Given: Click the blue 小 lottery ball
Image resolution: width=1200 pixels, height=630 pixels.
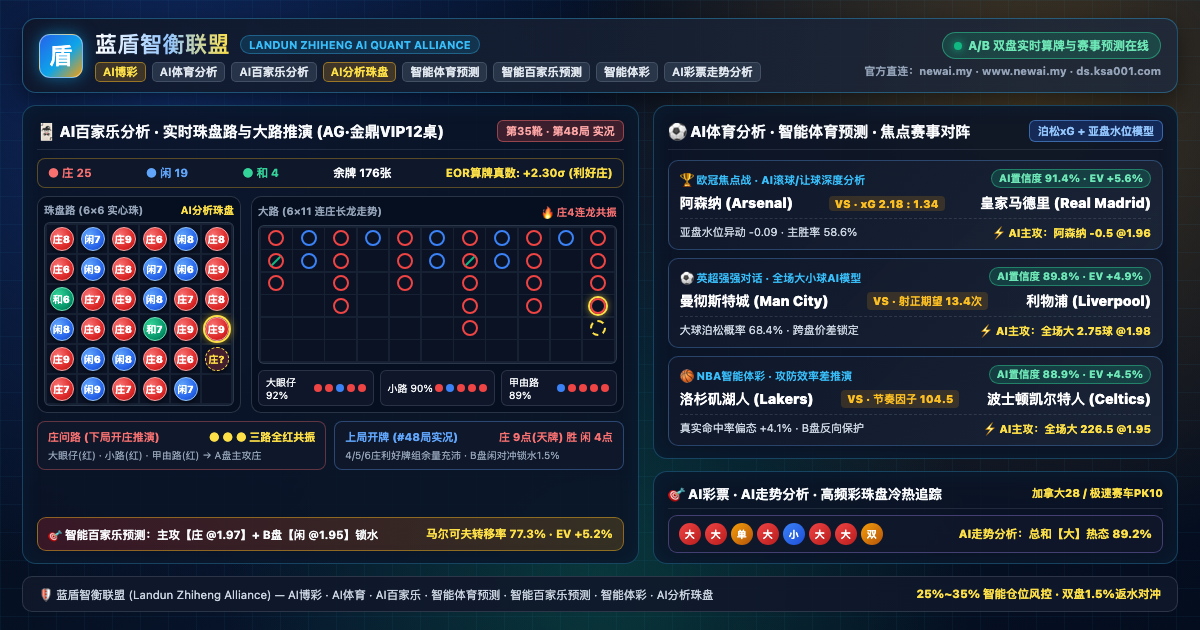Looking at the screenshot, I should coord(793,534).
